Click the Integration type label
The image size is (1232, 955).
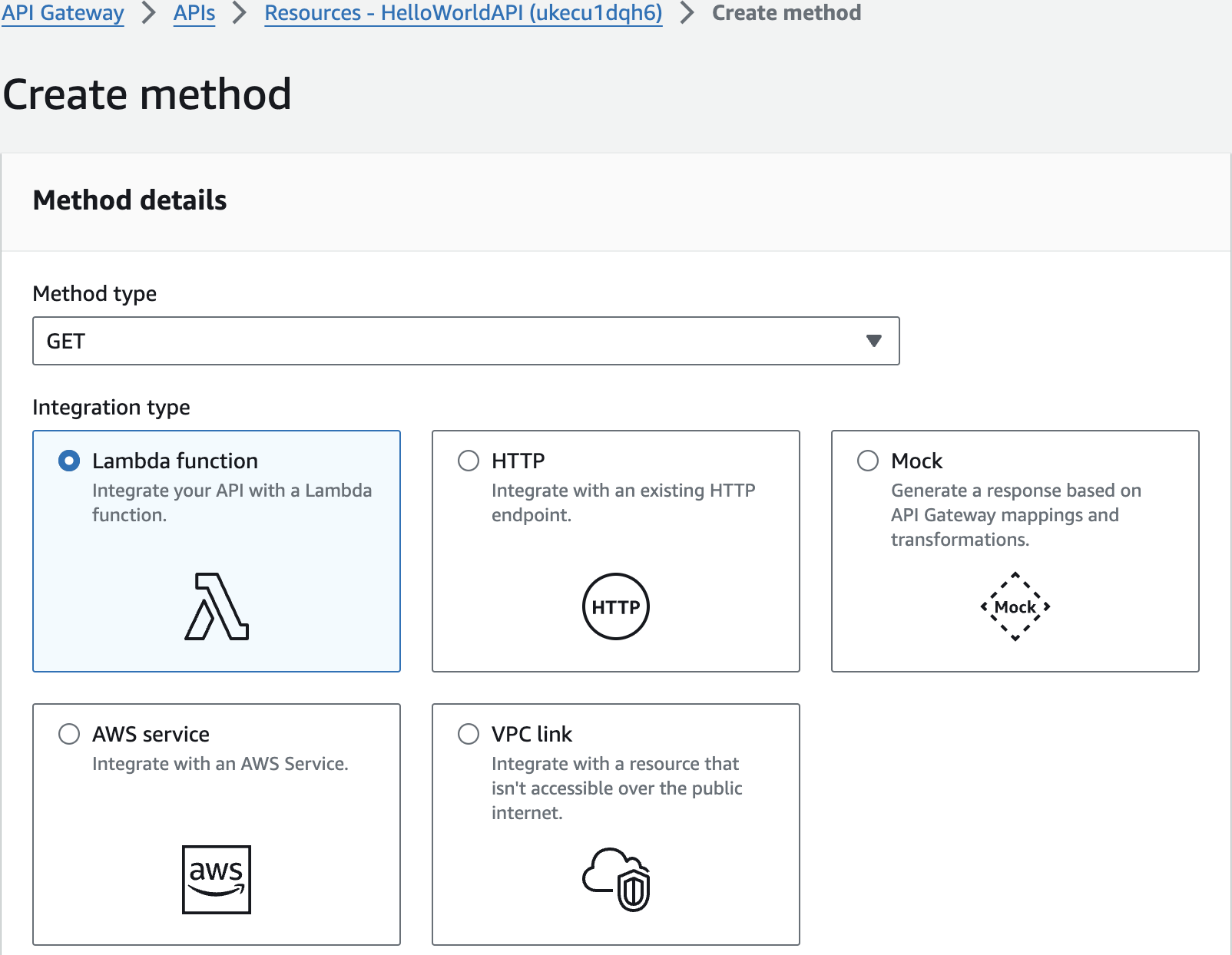111,407
